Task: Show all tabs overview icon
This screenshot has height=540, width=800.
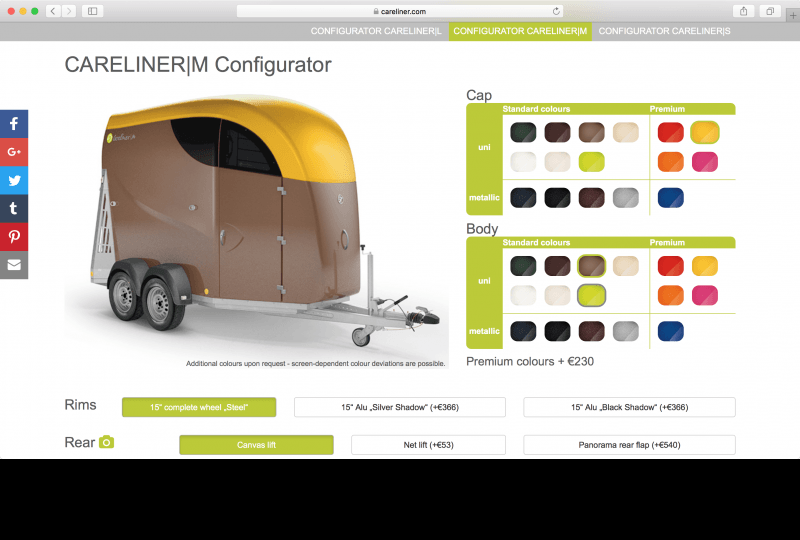Action: point(770,11)
